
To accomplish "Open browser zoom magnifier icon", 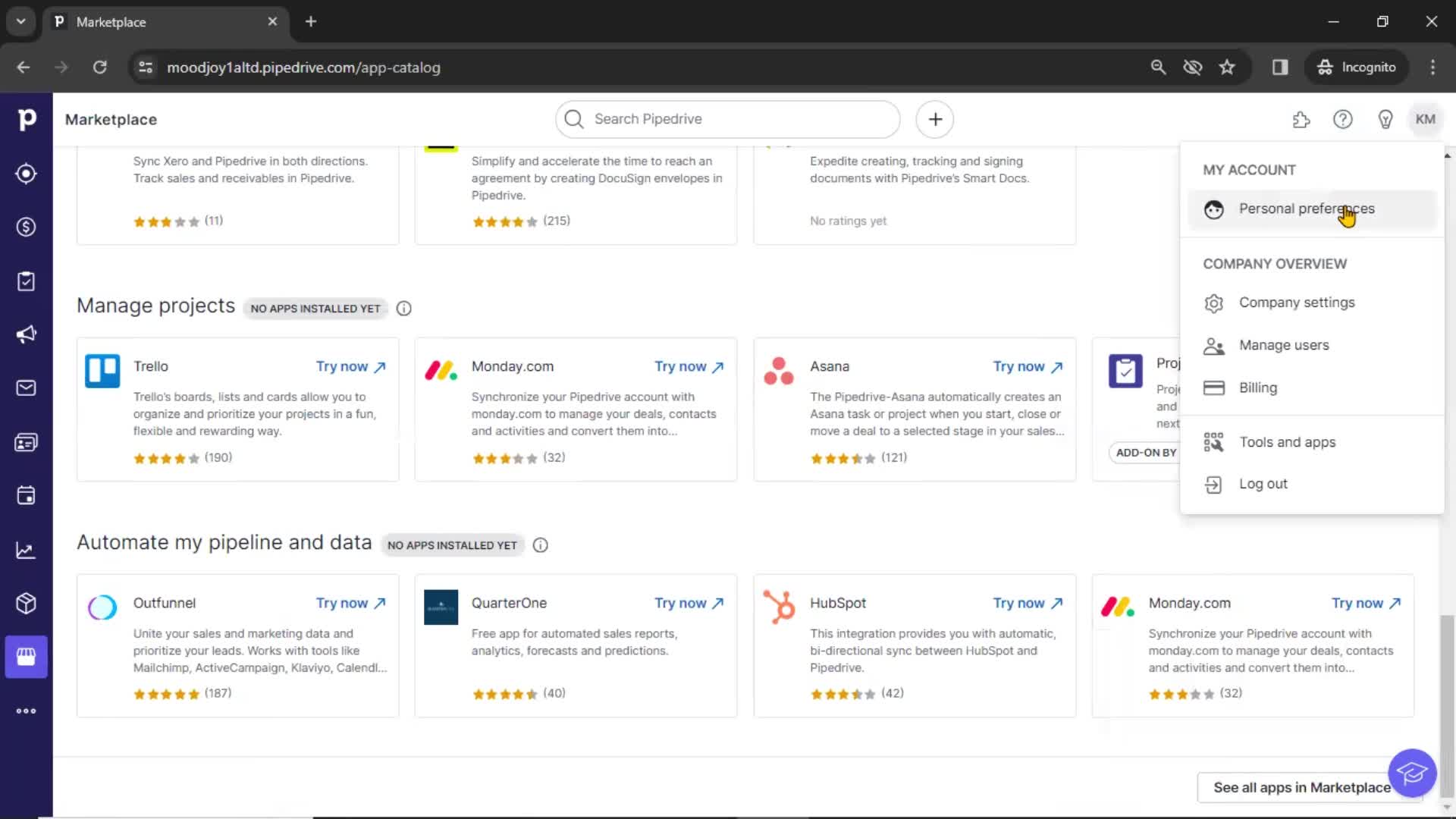I will (1158, 67).
